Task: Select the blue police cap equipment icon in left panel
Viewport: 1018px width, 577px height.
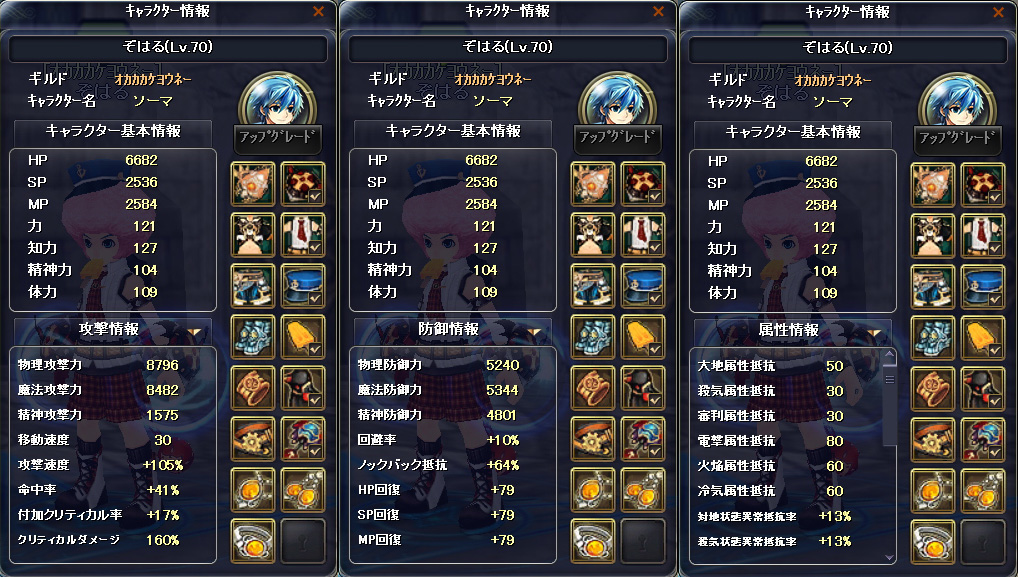Action: click(x=303, y=286)
